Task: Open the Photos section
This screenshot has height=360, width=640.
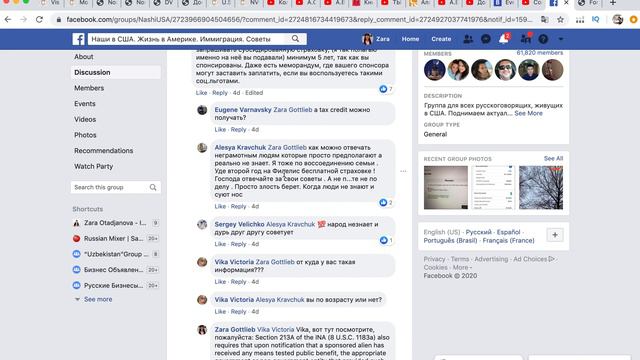Action: (x=85, y=135)
